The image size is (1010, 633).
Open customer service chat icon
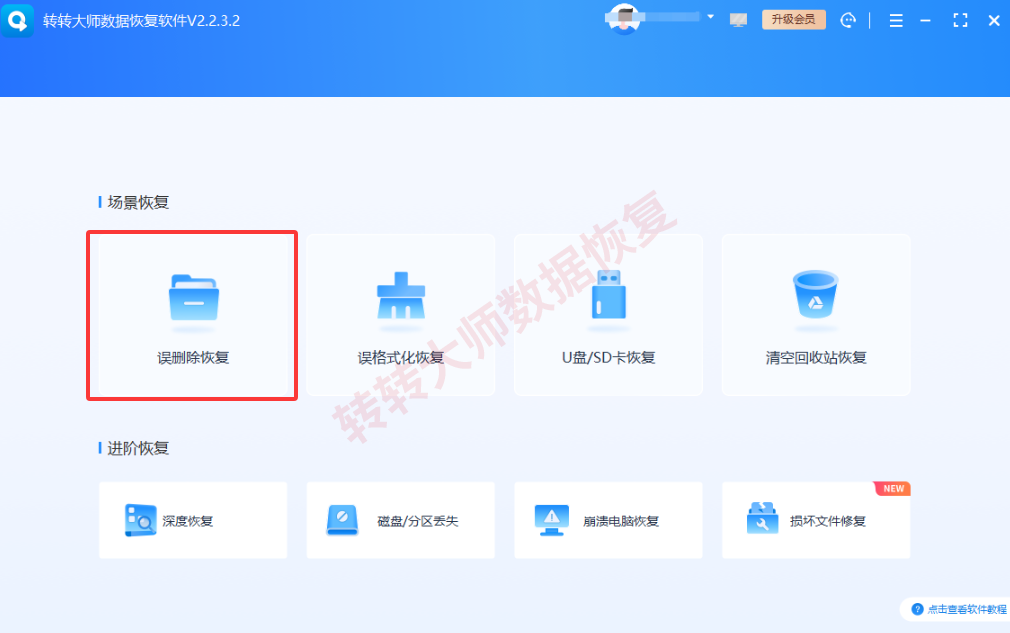(x=848, y=21)
